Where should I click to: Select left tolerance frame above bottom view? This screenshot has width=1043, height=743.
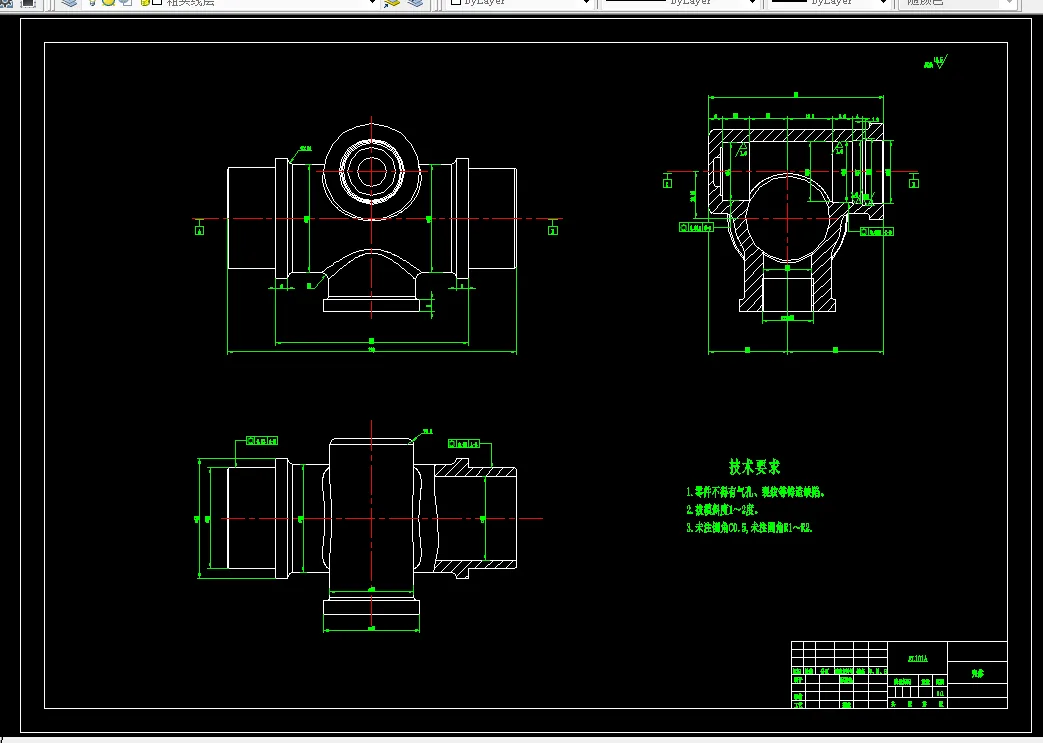262,441
